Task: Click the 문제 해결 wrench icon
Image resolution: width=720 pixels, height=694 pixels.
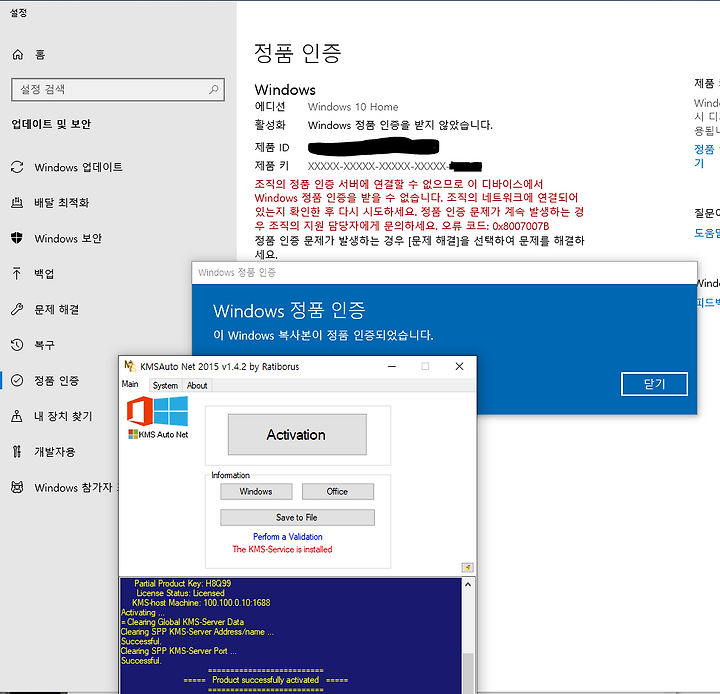Action: point(17,309)
